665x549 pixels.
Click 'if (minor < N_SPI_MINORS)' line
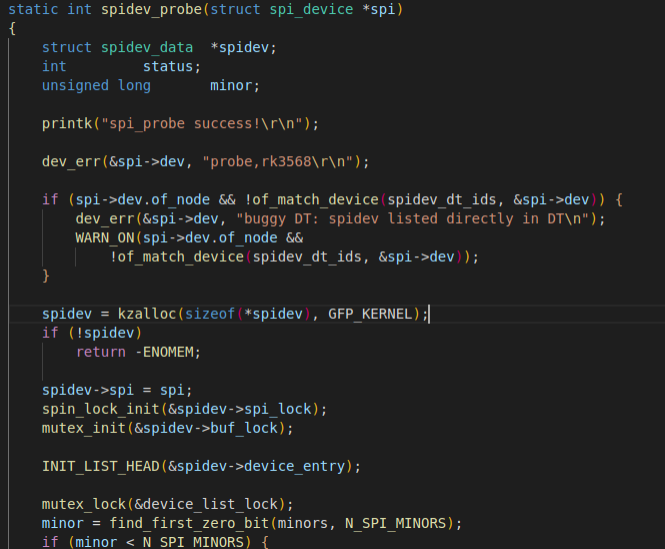point(147,542)
